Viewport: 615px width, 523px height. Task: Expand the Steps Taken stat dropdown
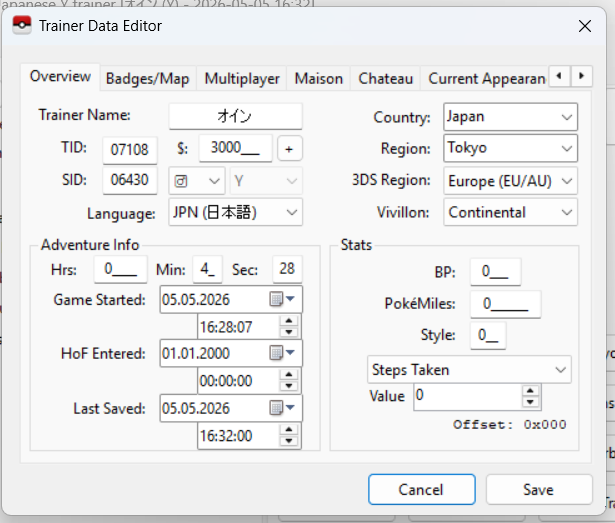click(x=469, y=370)
